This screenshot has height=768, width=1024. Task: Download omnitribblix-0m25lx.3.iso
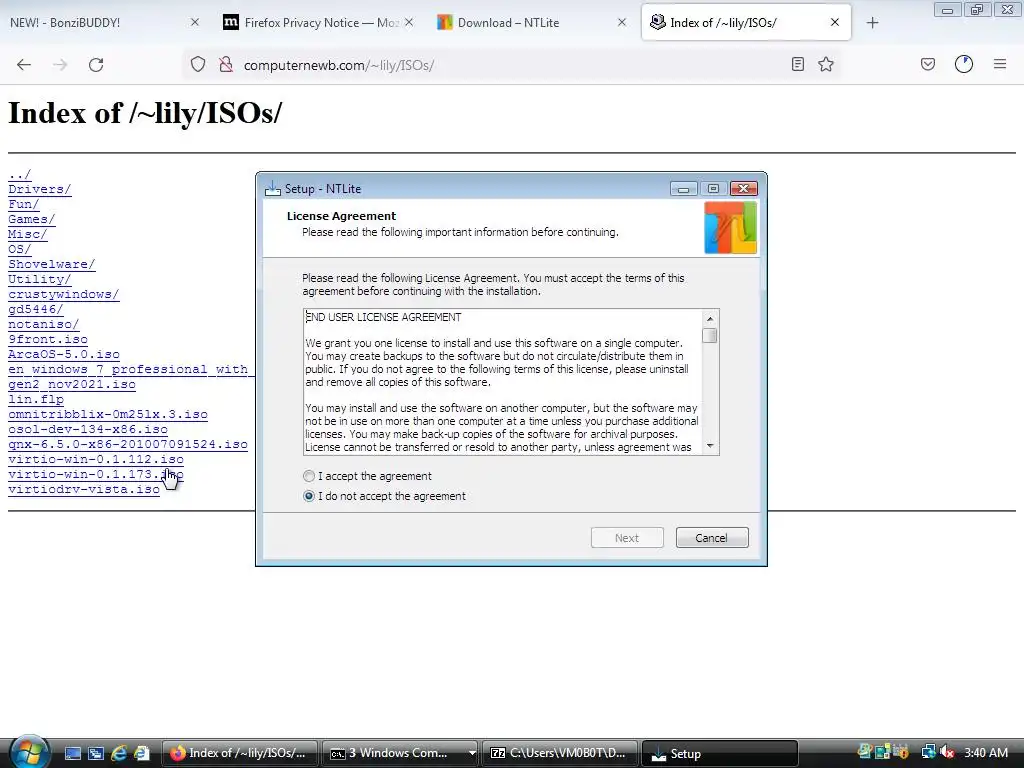click(x=108, y=415)
